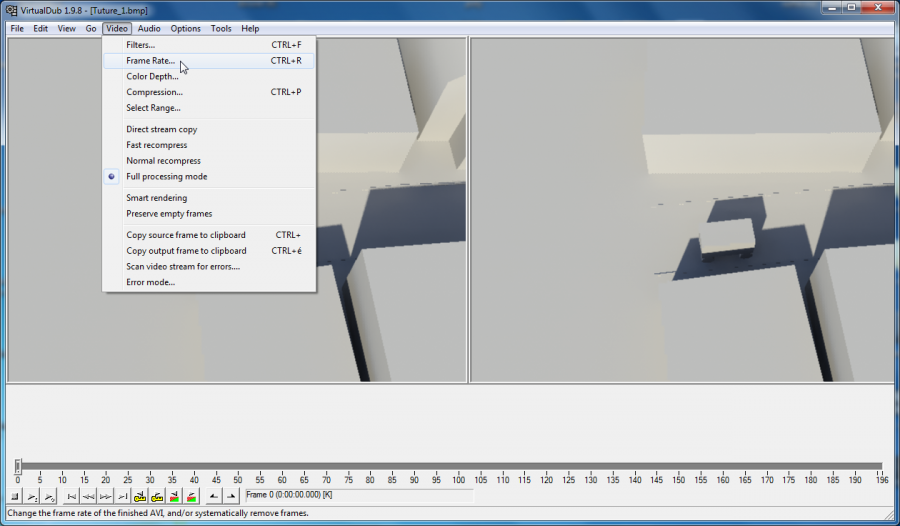Step backward one frame
The image size is (900, 526).
pos(88,496)
